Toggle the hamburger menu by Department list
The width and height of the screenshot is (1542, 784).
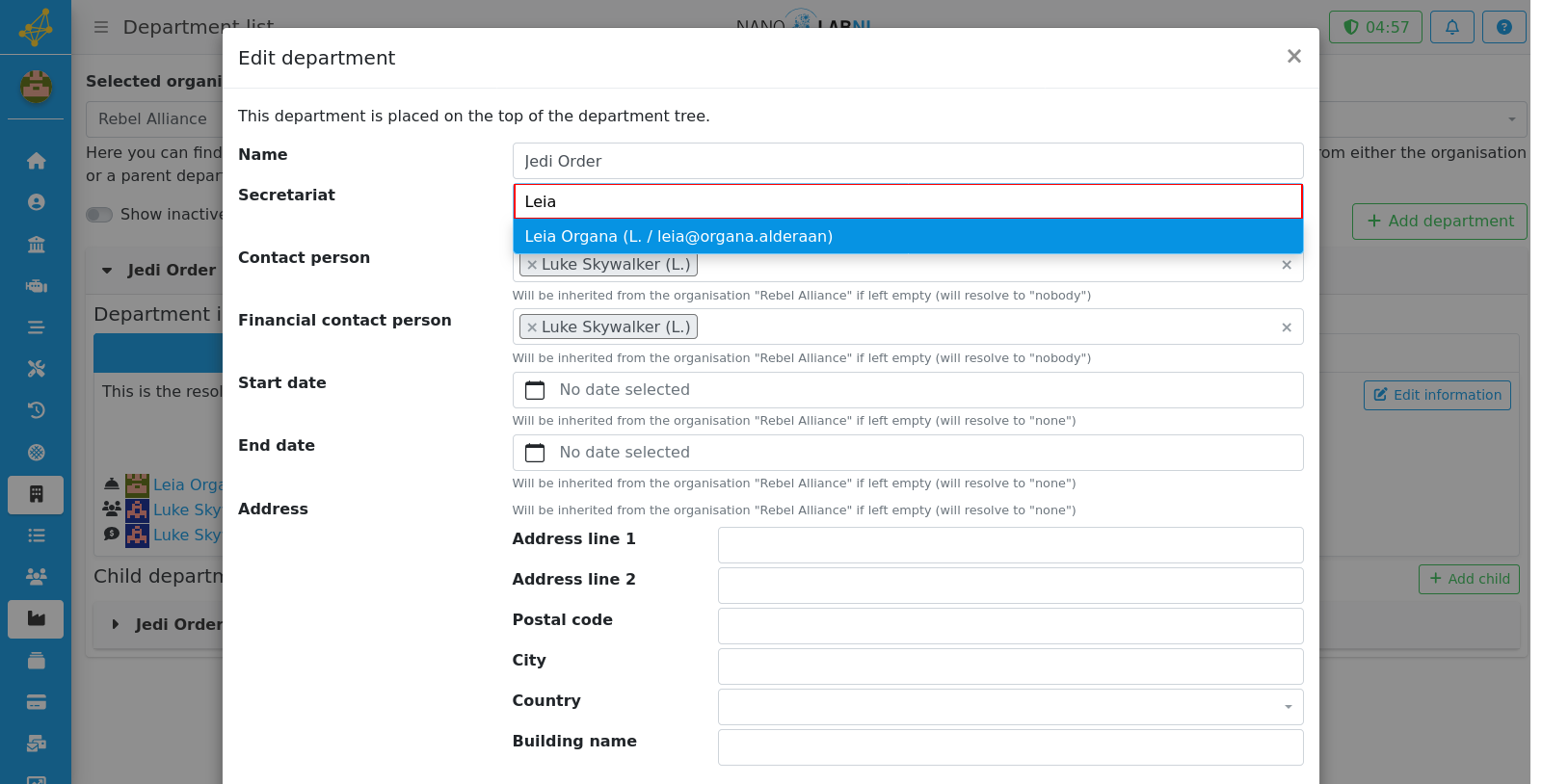point(100,27)
